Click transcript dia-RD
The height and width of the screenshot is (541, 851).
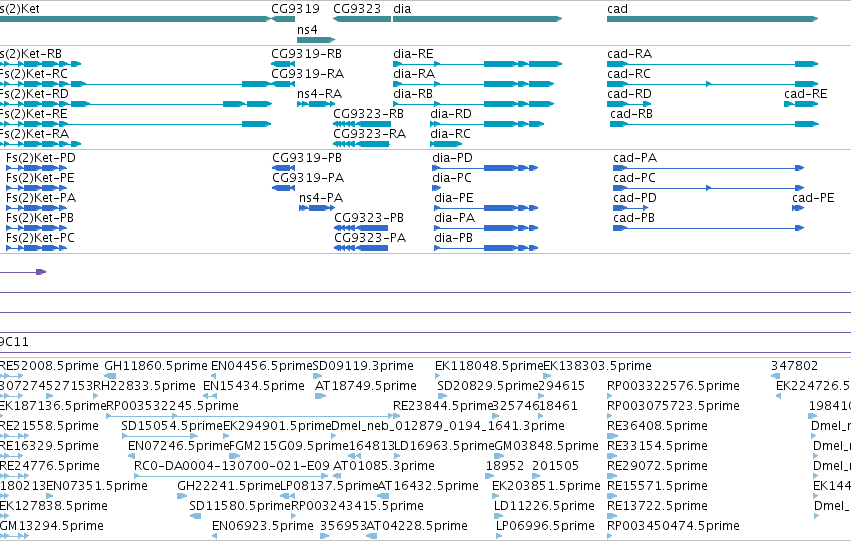pos(487,124)
